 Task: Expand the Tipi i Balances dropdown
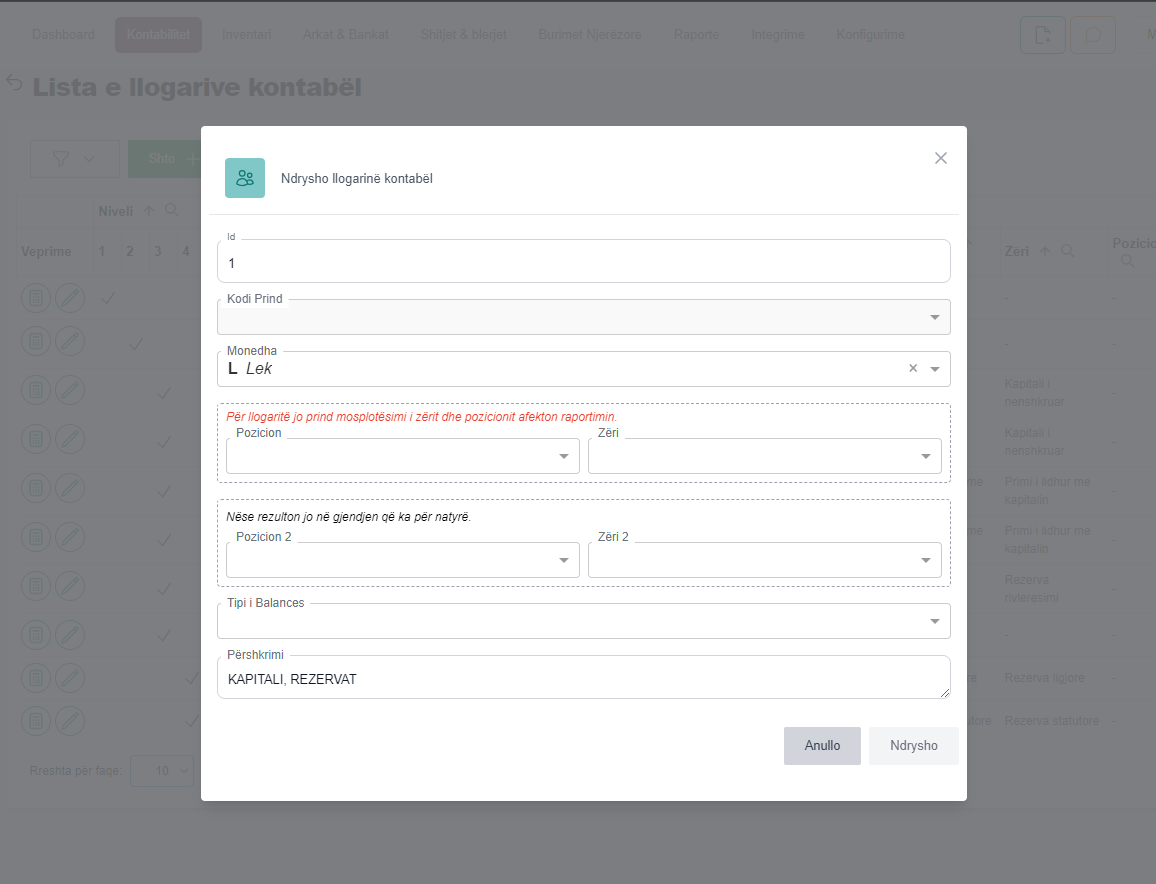(x=934, y=621)
